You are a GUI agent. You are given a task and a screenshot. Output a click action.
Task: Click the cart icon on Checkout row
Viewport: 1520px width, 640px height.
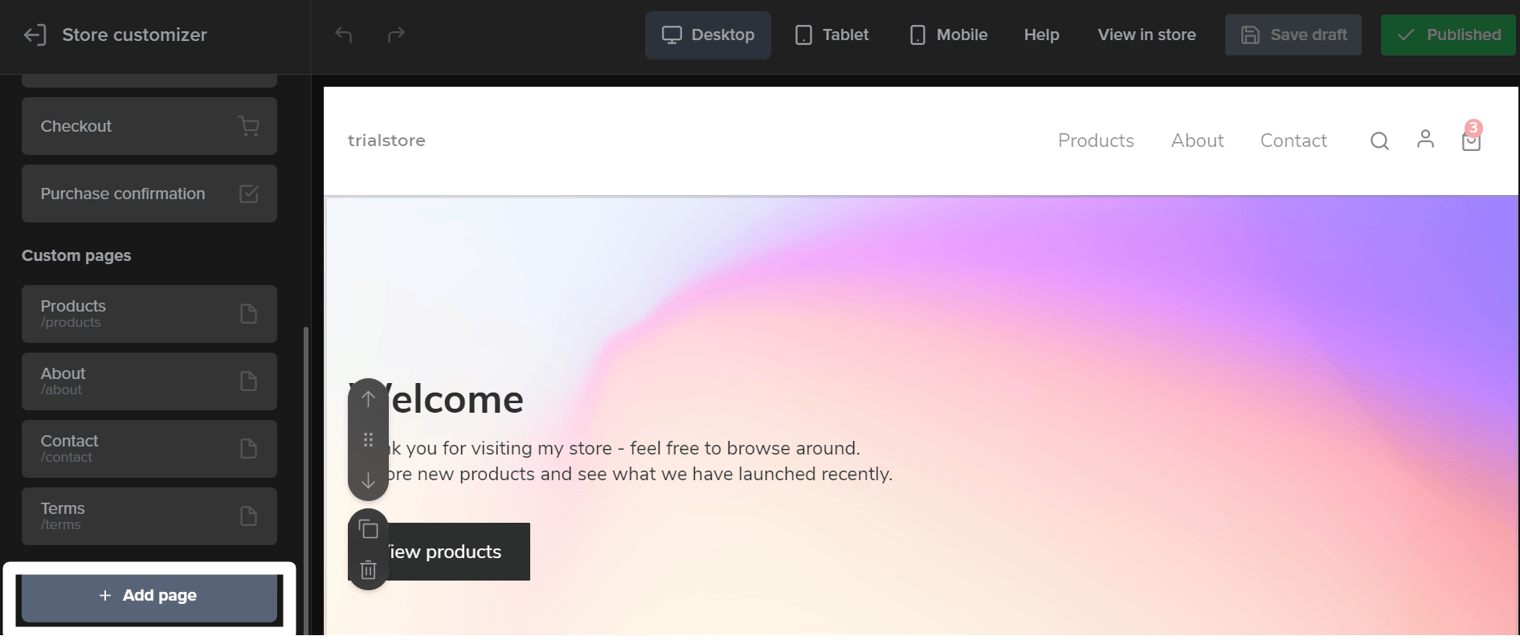click(249, 126)
